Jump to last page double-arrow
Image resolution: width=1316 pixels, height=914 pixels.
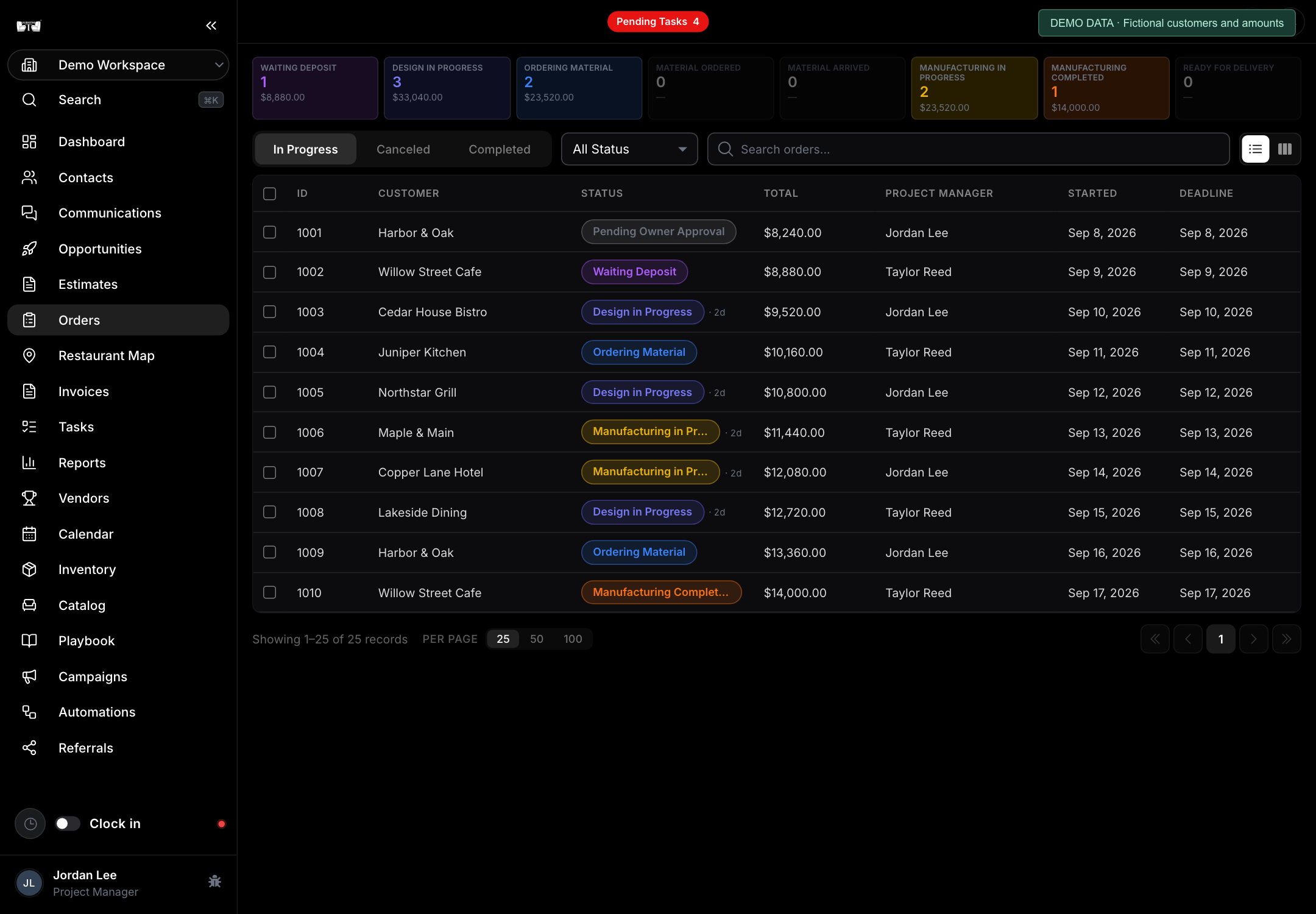[1287, 639]
